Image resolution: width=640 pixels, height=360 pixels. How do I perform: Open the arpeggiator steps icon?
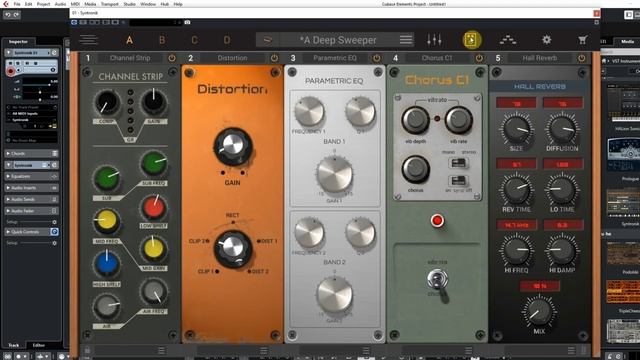coord(508,40)
